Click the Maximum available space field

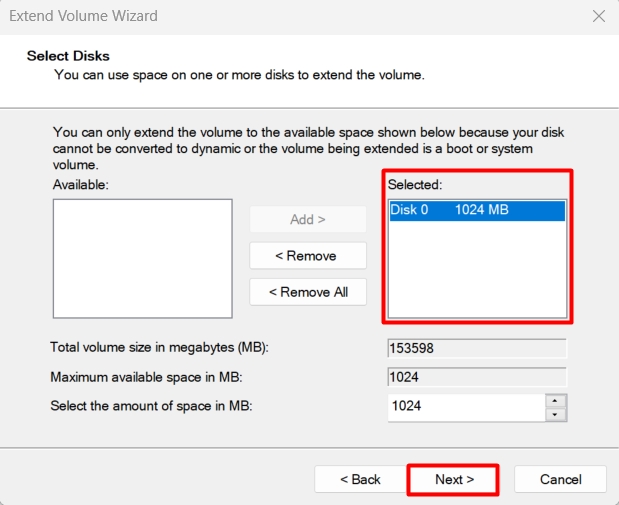point(476,377)
